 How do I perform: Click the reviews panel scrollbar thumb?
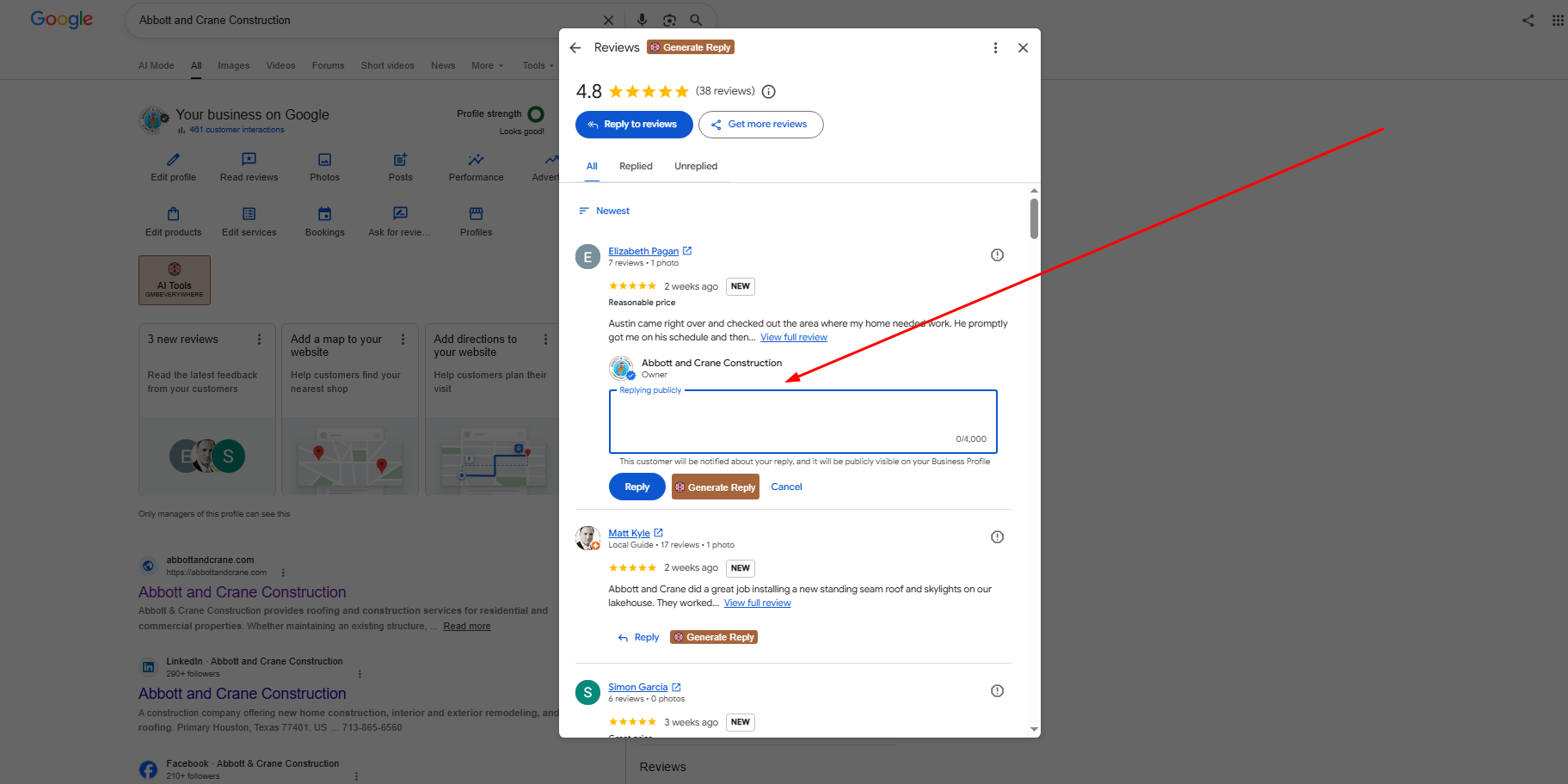(x=1034, y=218)
